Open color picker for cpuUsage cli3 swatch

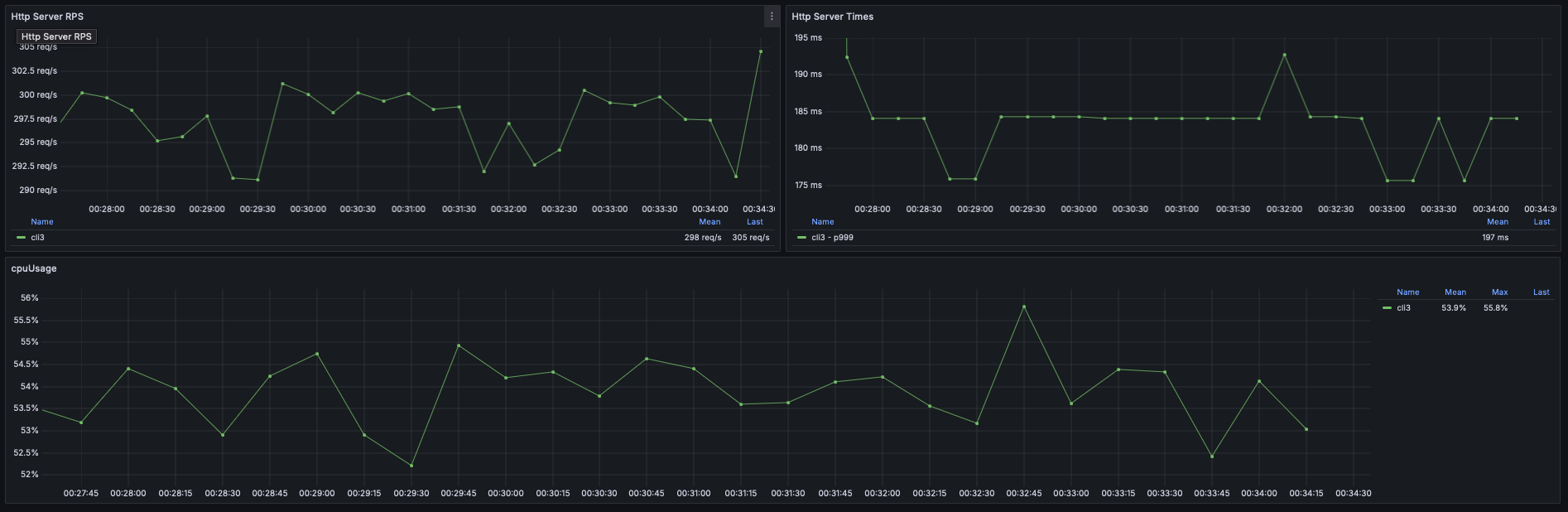pos(1387,308)
